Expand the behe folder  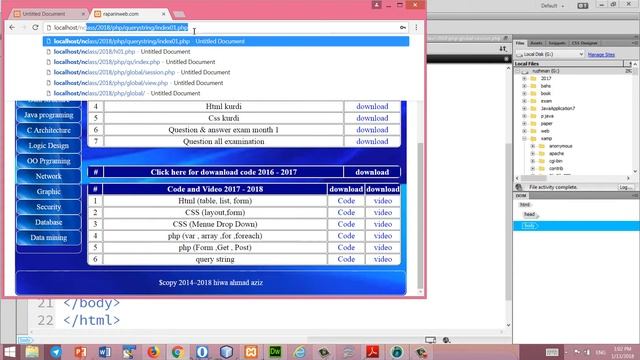pyautogui.click(x=524, y=86)
